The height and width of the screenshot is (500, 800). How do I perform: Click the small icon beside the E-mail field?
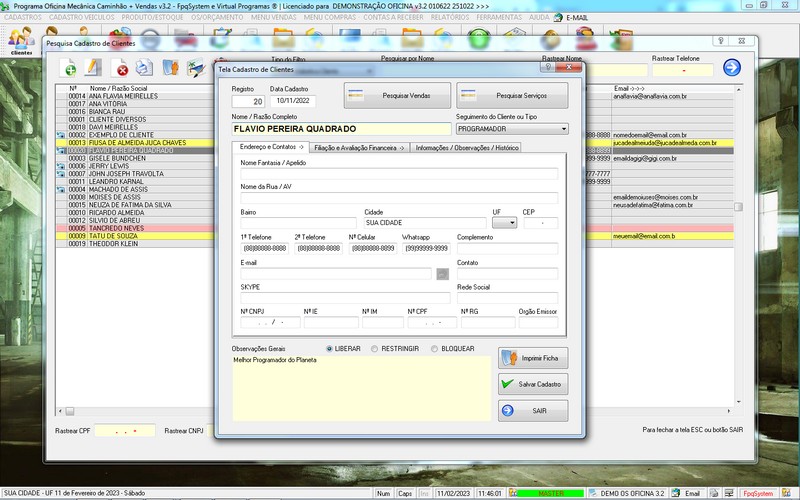[x=442, y=274]
